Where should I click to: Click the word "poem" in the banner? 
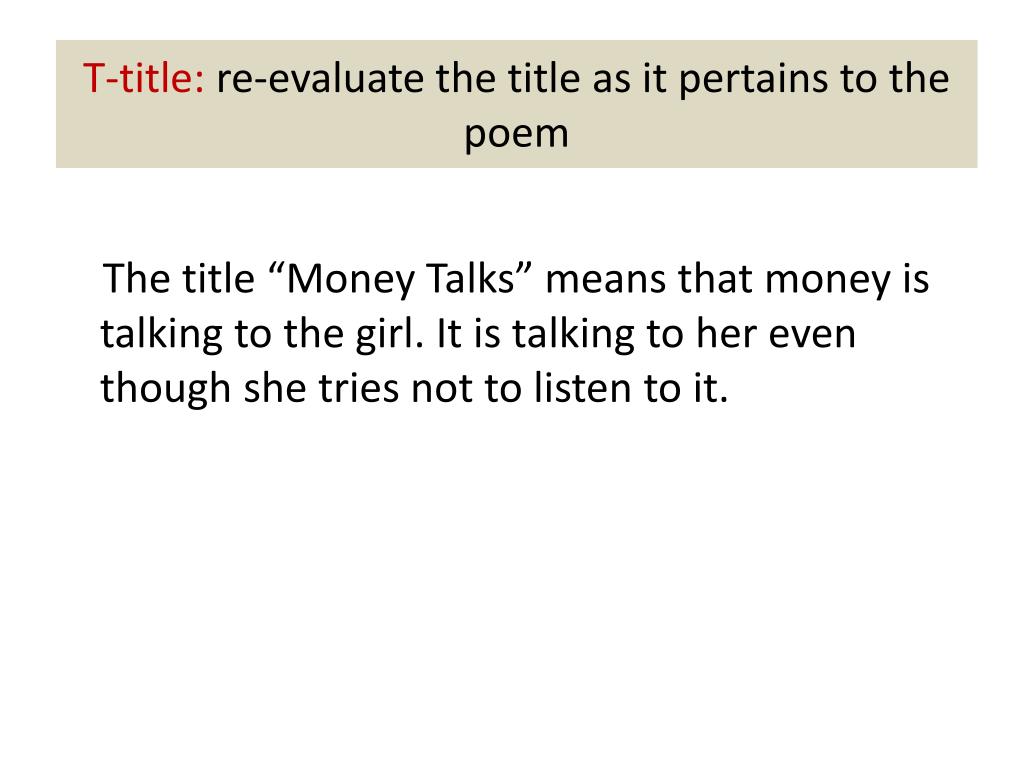[x=517, y=135]
